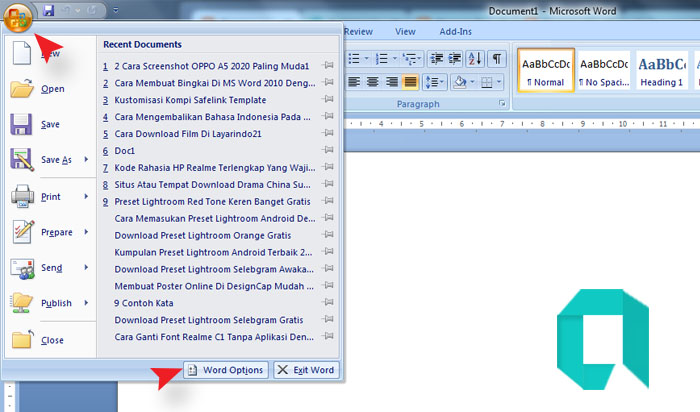Open recent Cara Memasukan Preset Lightroom Android

point(215,219)
